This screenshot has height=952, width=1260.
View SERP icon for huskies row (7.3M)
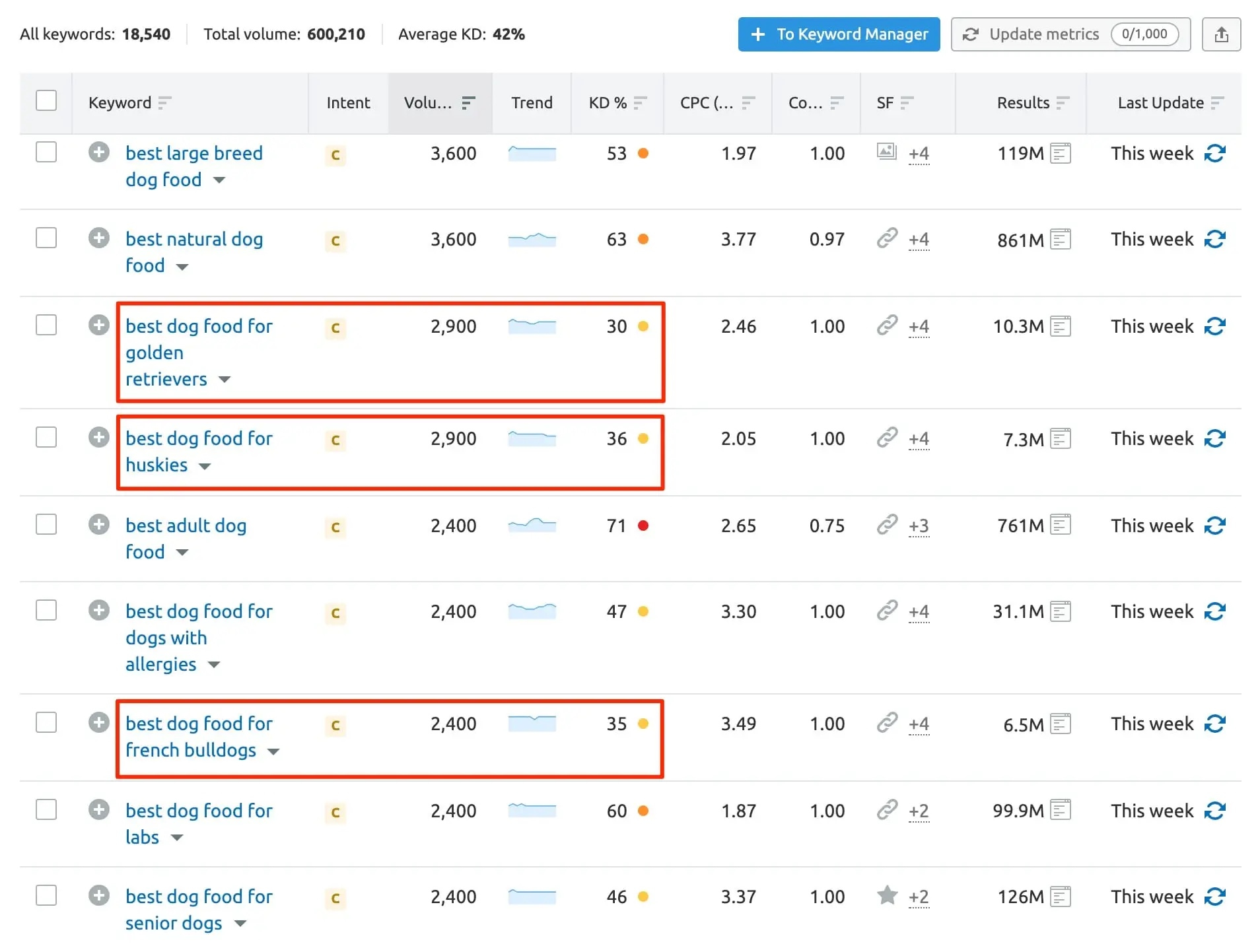click(x=1060, y=438)
